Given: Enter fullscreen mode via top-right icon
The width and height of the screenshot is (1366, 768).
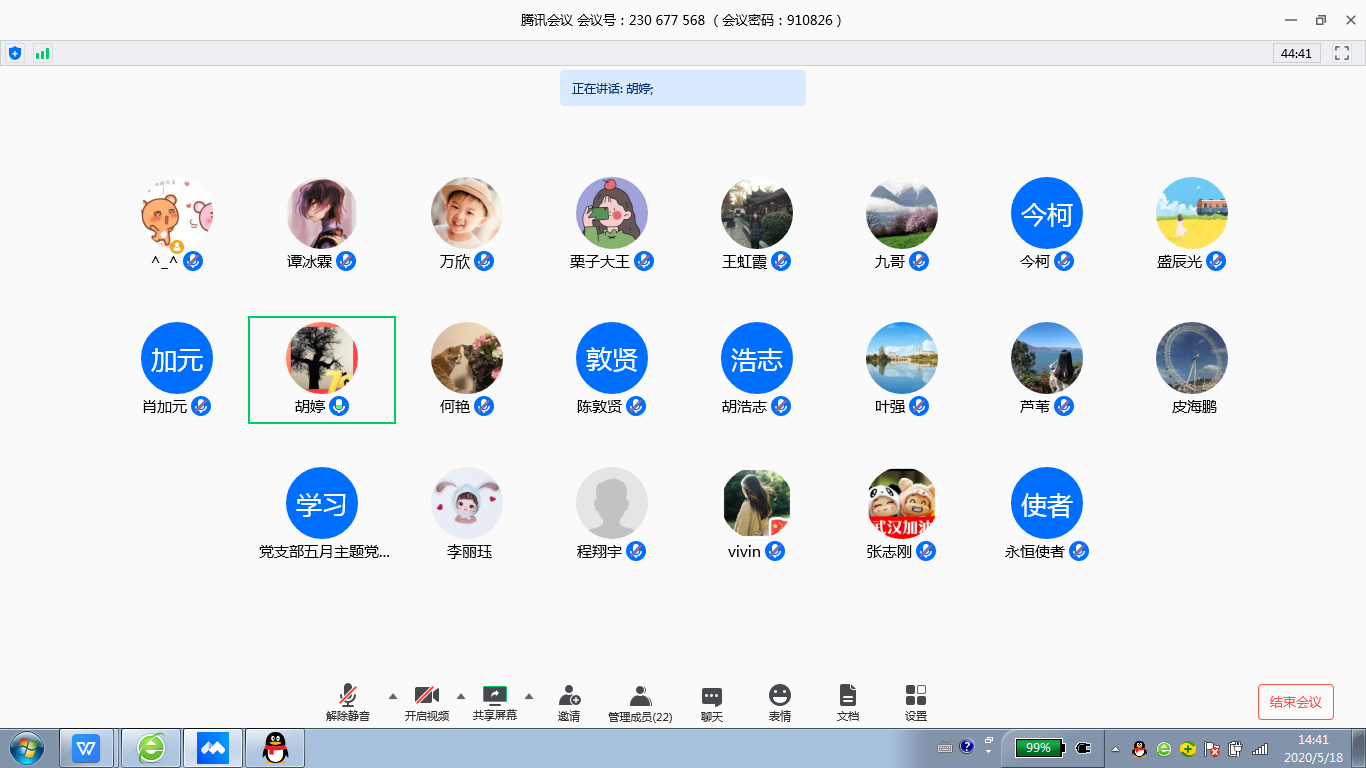Looking at the screenshot, I should pyautogui.click(x=1343, y=53).
